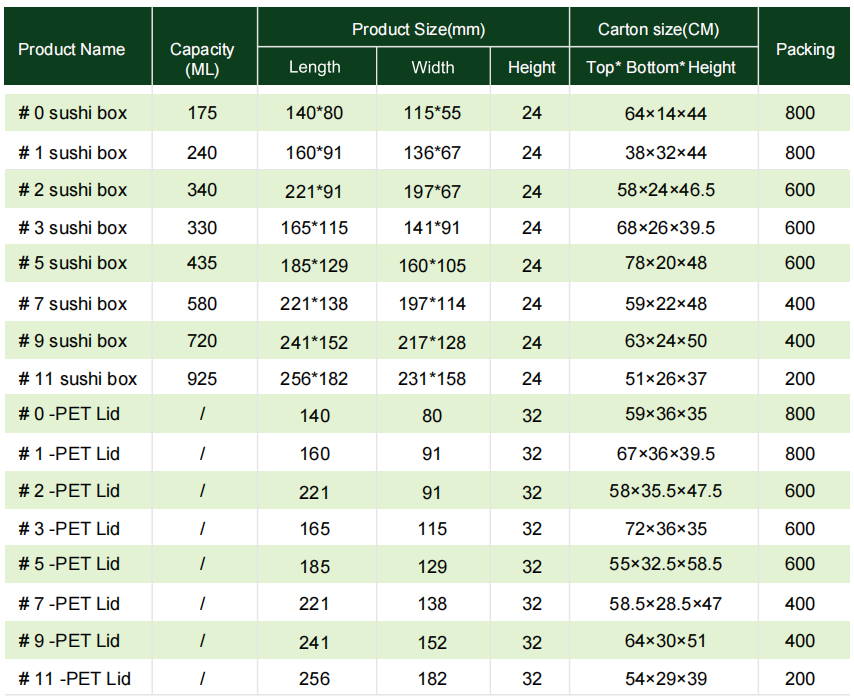
Task: Select the Capacity (ML) column header
Action: point(202,59)
